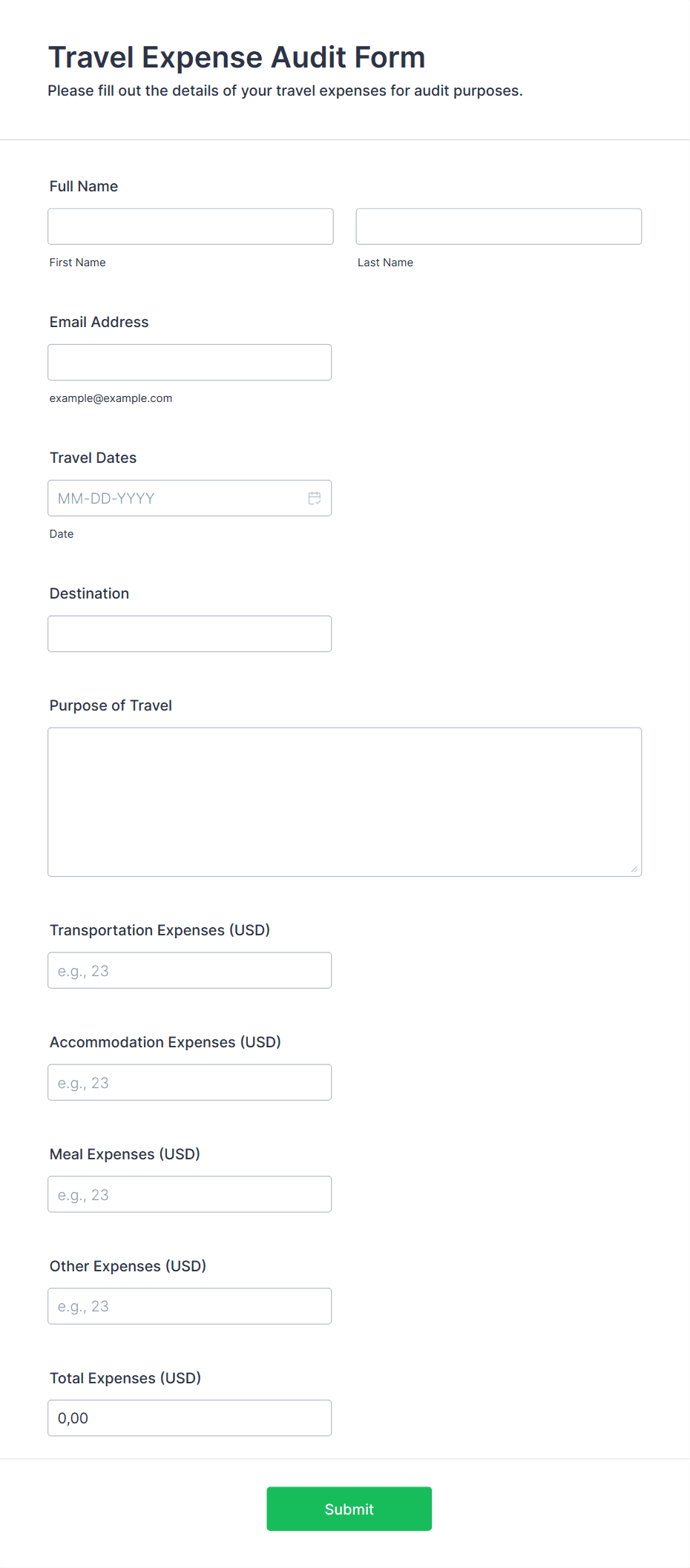Select the Accommodation Expenses input
690x1568 pixels.
point(190,1082)
